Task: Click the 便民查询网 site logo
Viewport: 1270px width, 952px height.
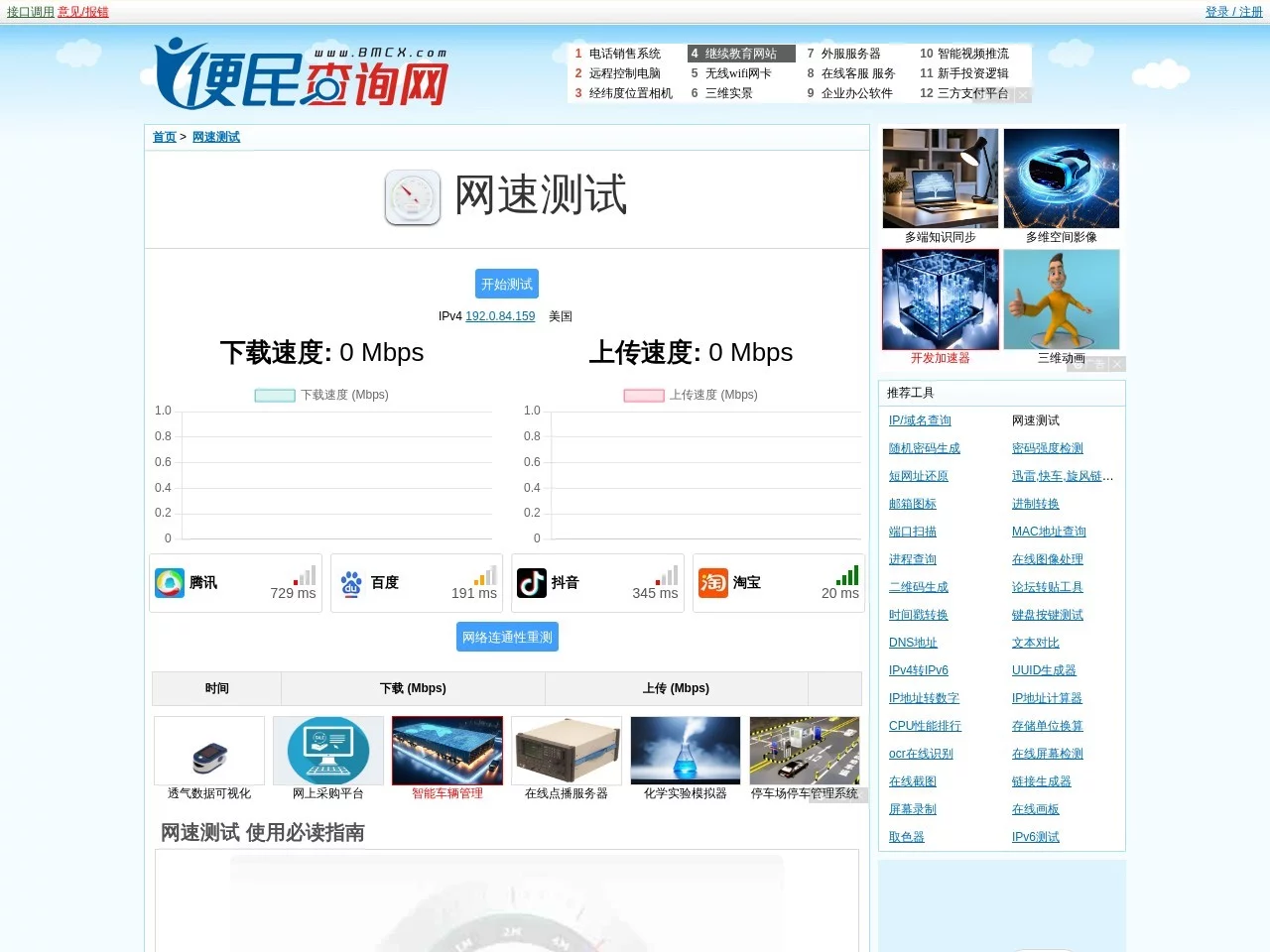Action: pos(298,74)
